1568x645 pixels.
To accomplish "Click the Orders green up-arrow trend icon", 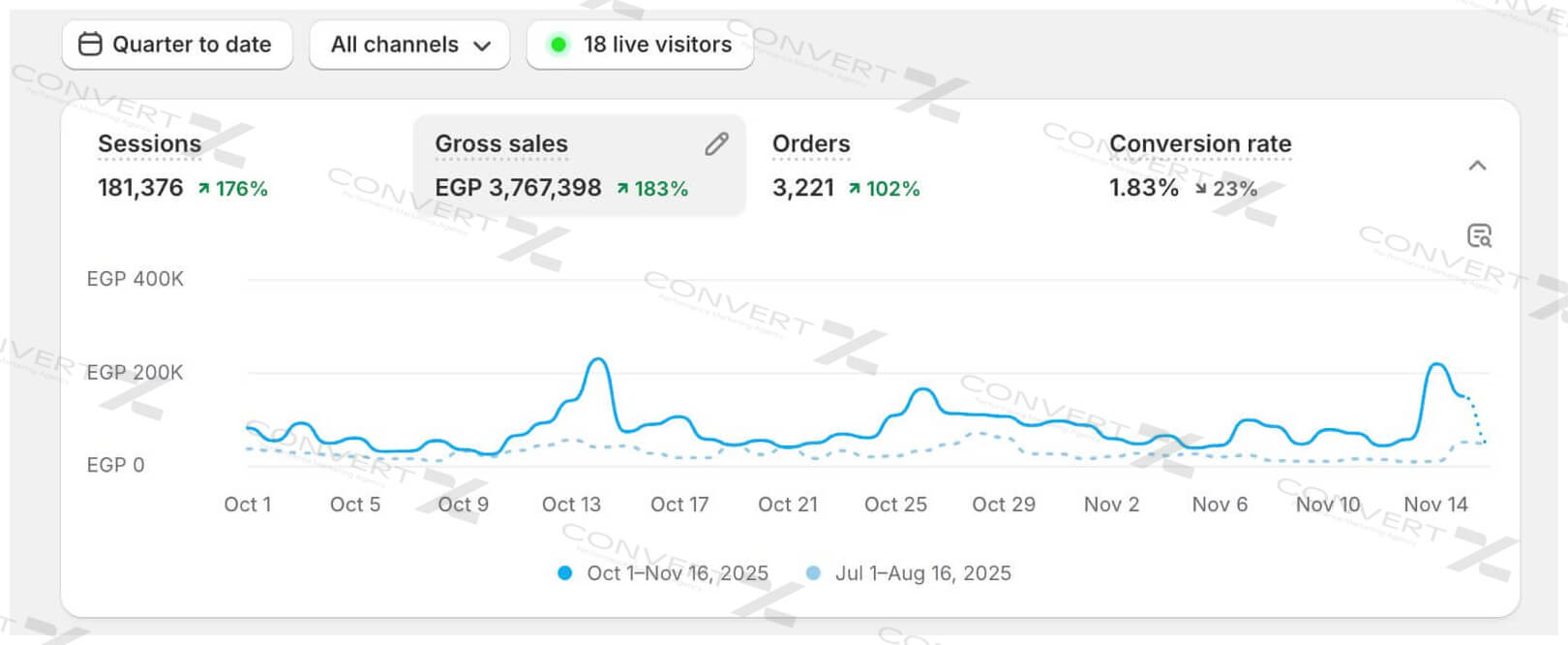I will point(855,189).
